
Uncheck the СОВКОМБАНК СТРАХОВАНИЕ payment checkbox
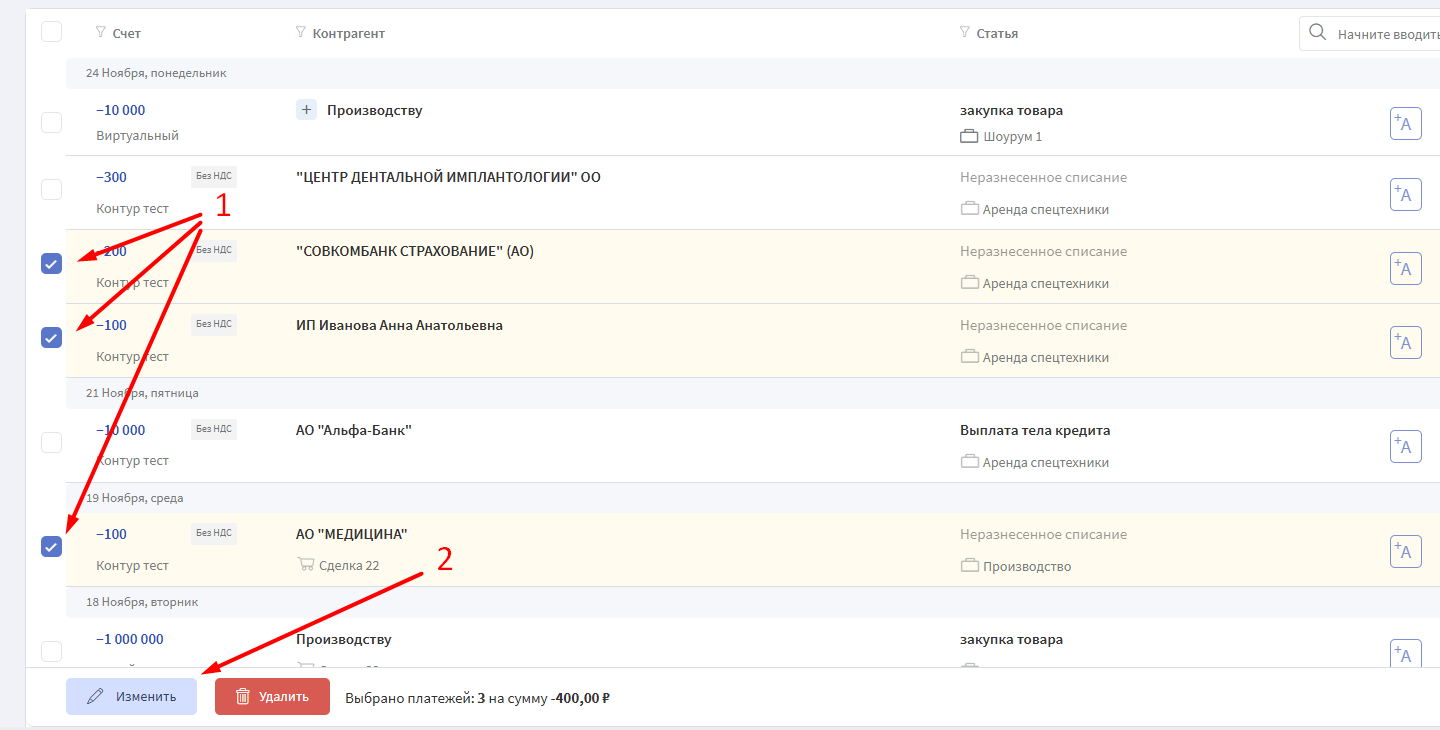pos(51,264)
